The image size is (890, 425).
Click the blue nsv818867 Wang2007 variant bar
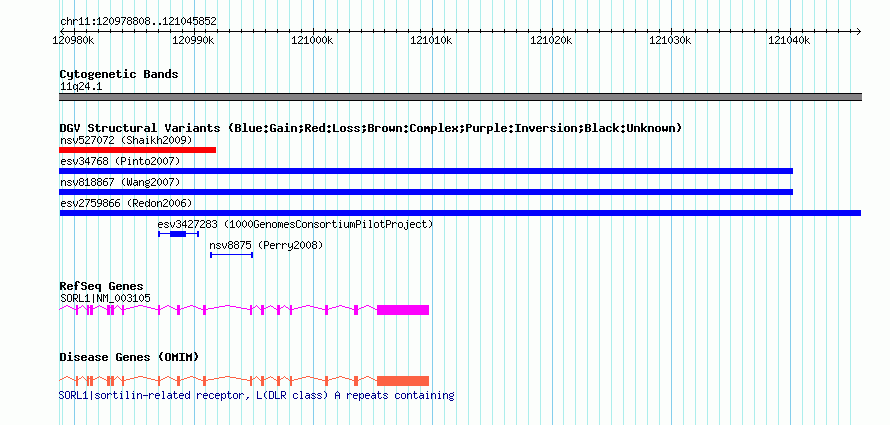click(x=426, y=192)
